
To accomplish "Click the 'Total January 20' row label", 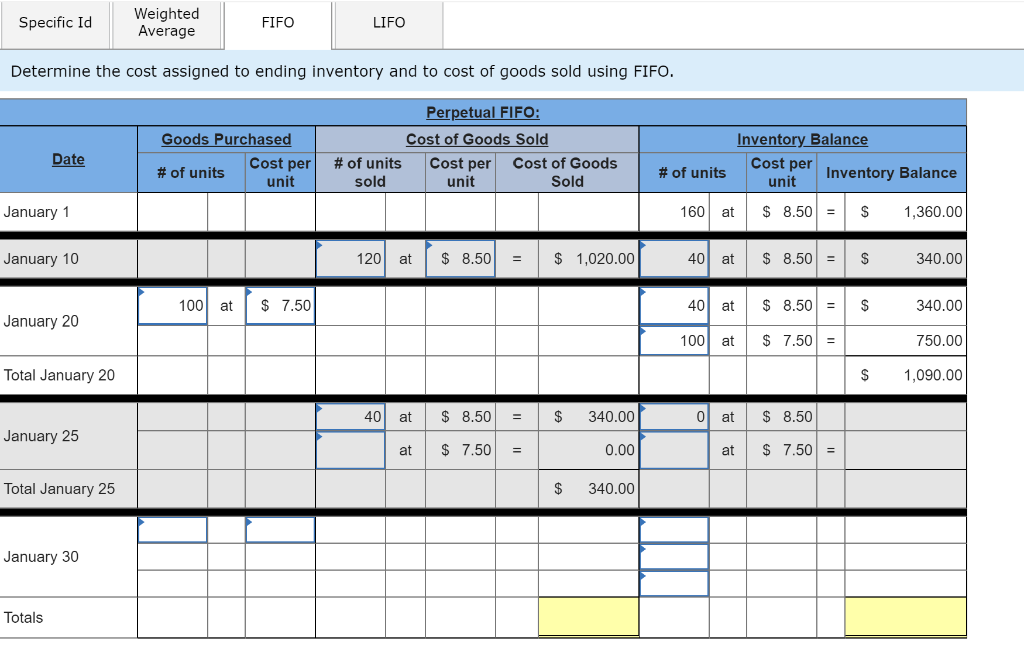I will (59, 375).
